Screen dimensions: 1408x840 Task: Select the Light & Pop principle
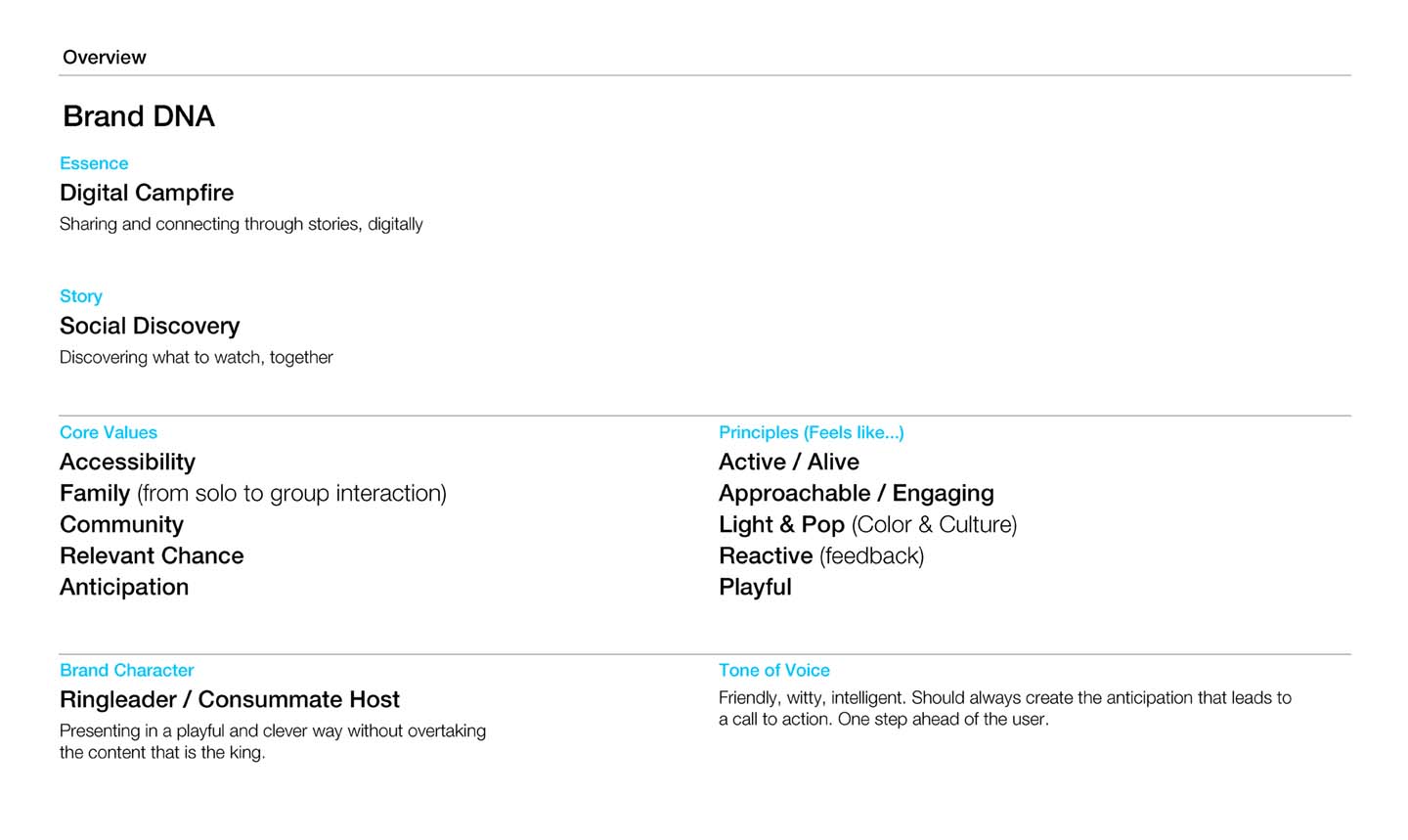coord(868,524)
